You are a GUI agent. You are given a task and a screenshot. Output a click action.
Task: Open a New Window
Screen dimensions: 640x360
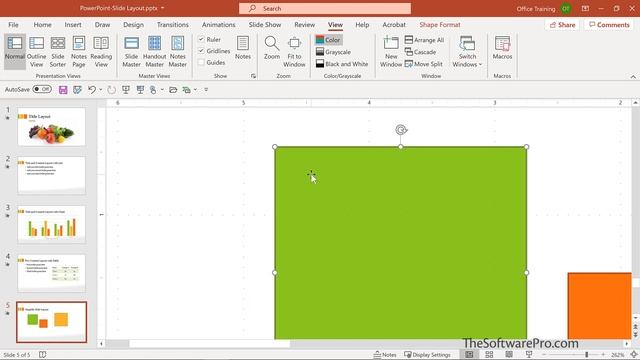click(x=391, y=51)
